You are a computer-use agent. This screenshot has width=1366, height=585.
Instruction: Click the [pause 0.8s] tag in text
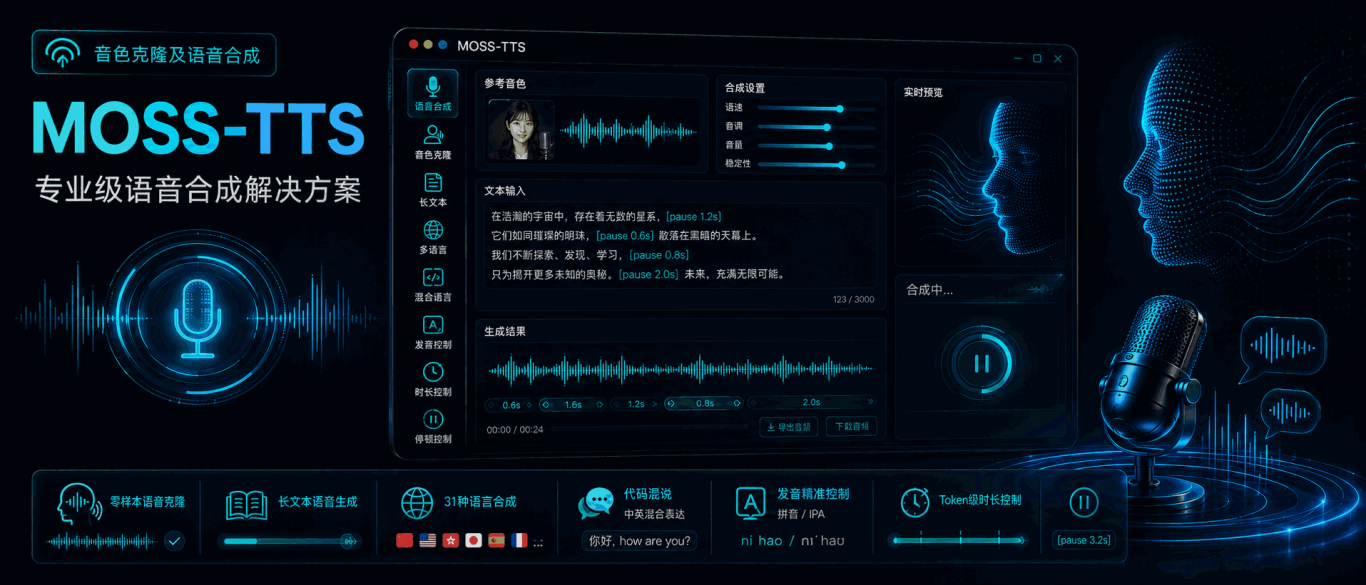[x=659, y=255]
